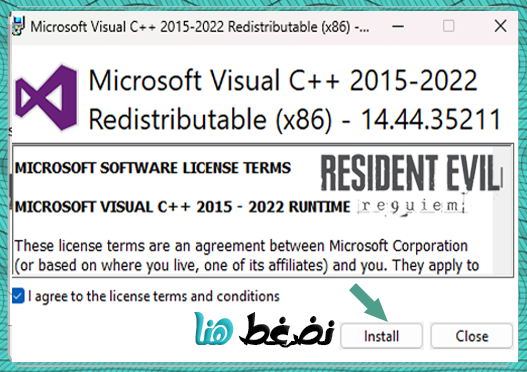The image size is (527, 372).
Task: Close the window with the X button
Action: 500,26
